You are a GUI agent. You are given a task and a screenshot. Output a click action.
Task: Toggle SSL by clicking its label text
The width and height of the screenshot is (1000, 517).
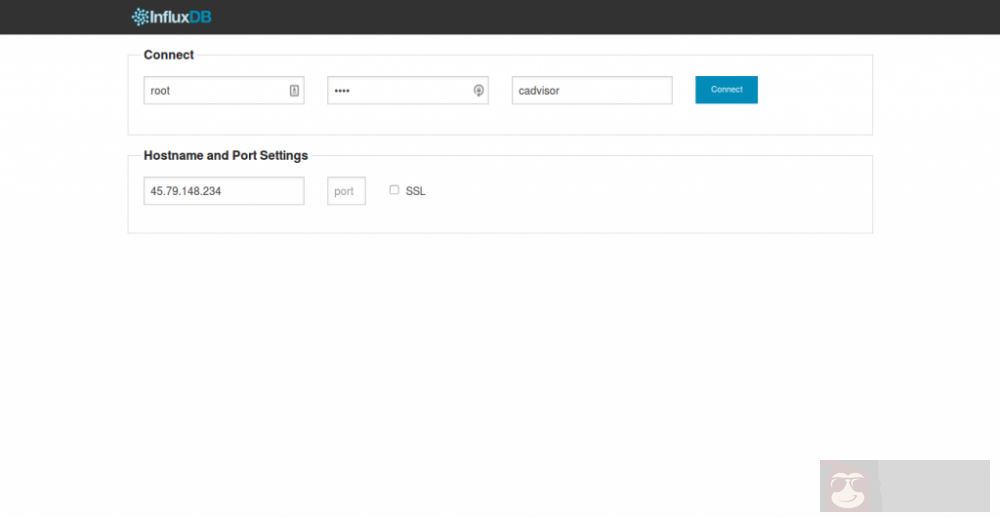[415, 191]
